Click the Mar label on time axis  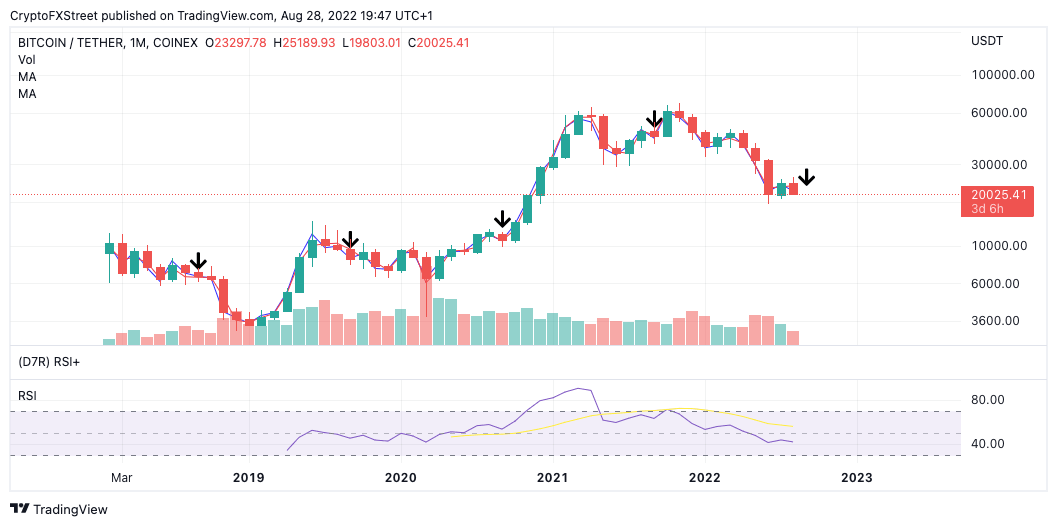[x=122, y=478]
